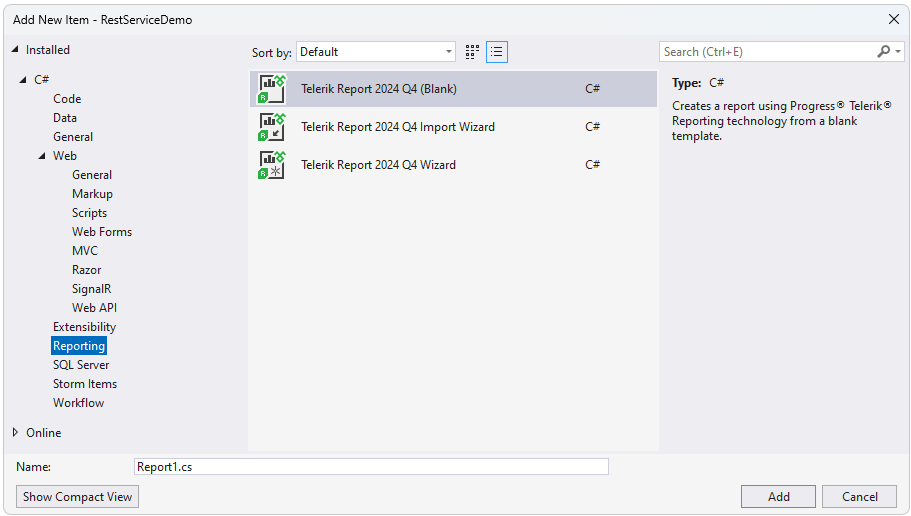The height and width of the screenshot is (516, 911).
Task: Collapse the Installed tree section
Action: pyautogui.click(x=15, y=50)
